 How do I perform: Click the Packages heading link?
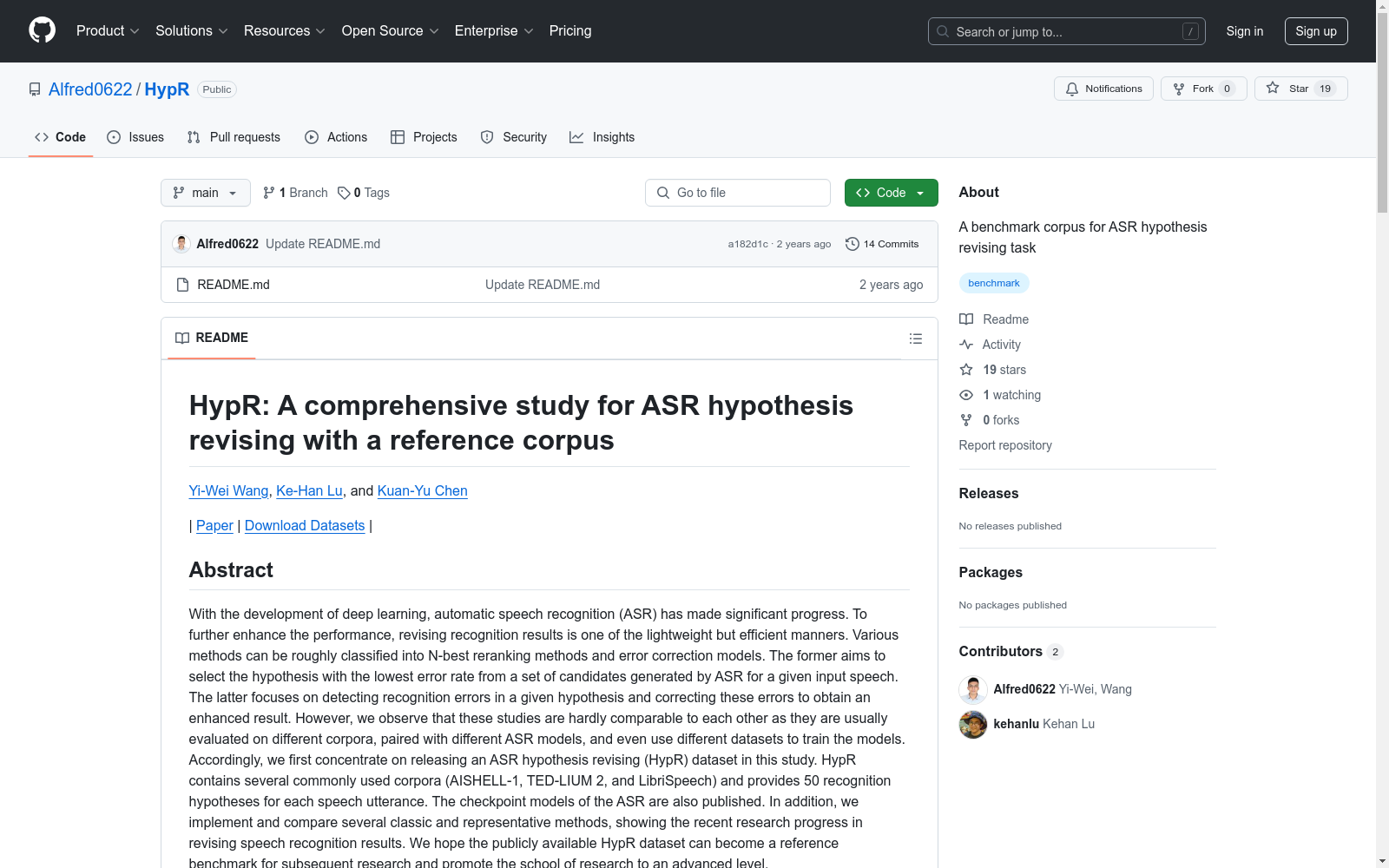(x=991, y=572)
